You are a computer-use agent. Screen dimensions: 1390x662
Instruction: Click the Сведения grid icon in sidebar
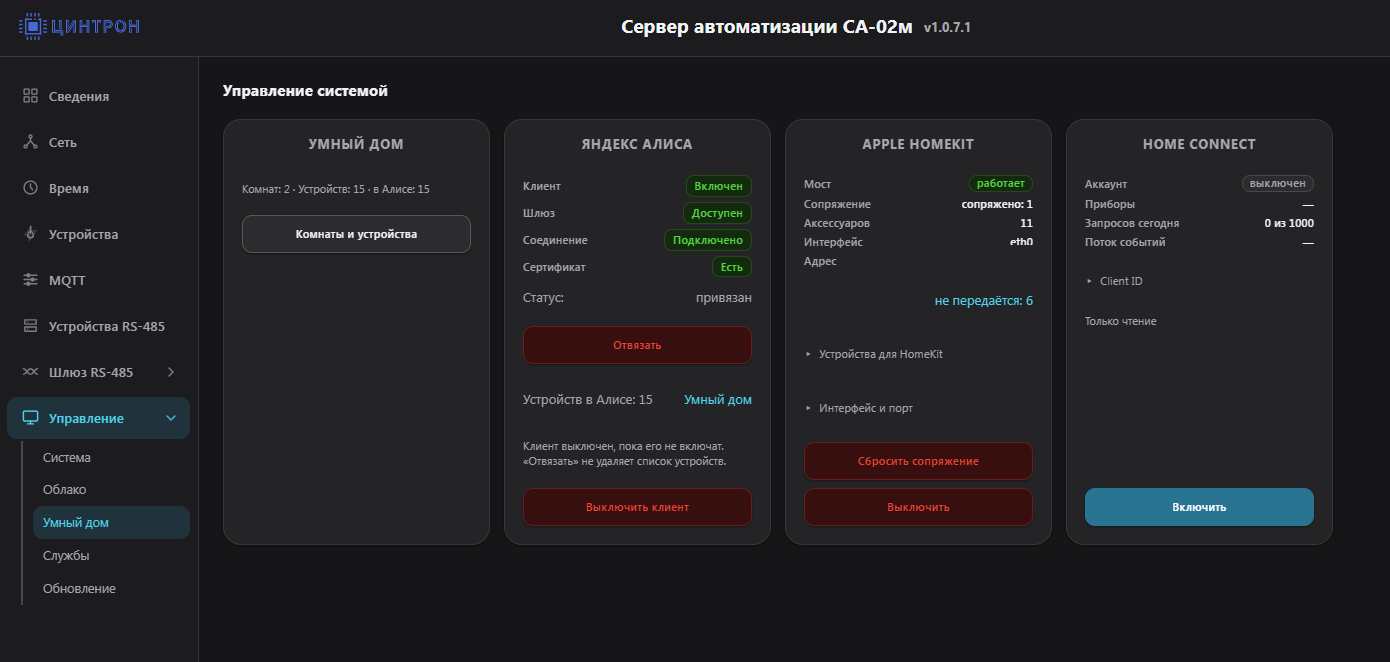click(30, 96)
